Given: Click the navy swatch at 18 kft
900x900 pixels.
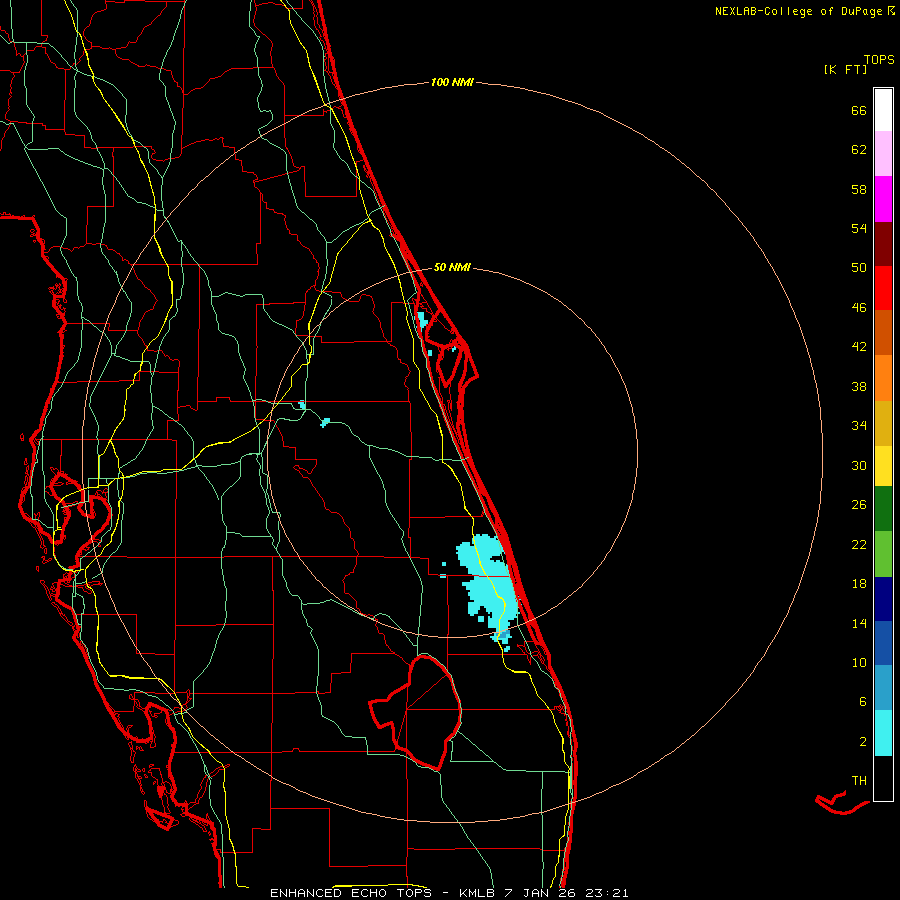Looking at the screenshot, I should pos(883,599).
